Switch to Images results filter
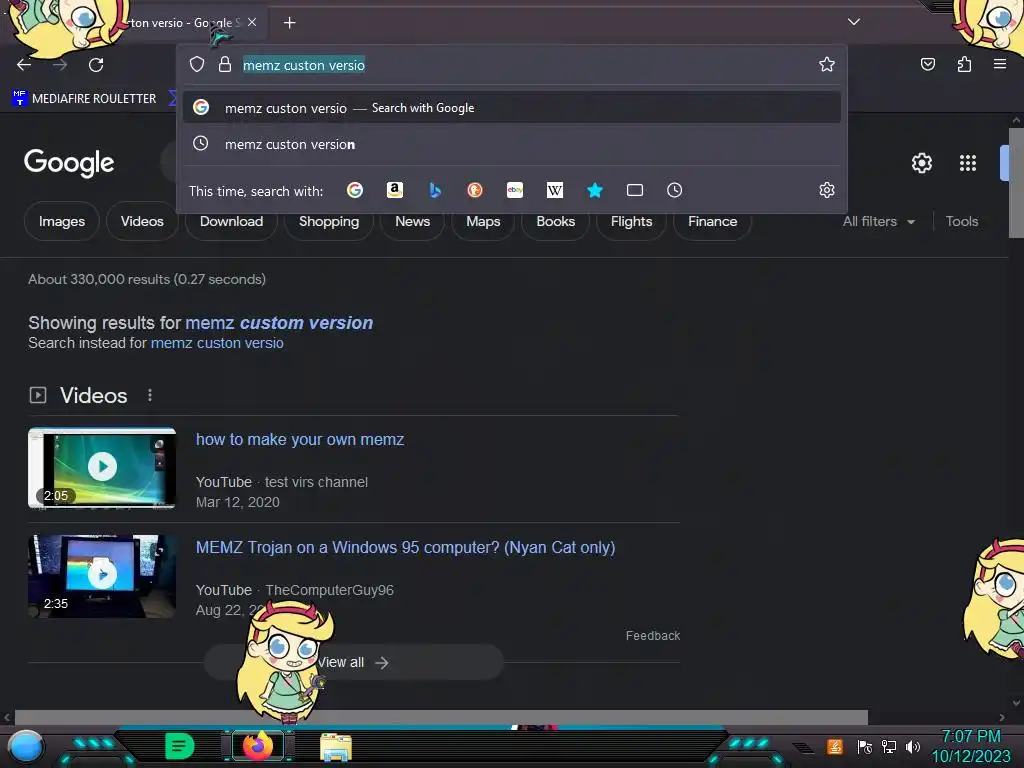This screenshot has width=1024, height=768. pyautogui.click(x=62, y=221)
